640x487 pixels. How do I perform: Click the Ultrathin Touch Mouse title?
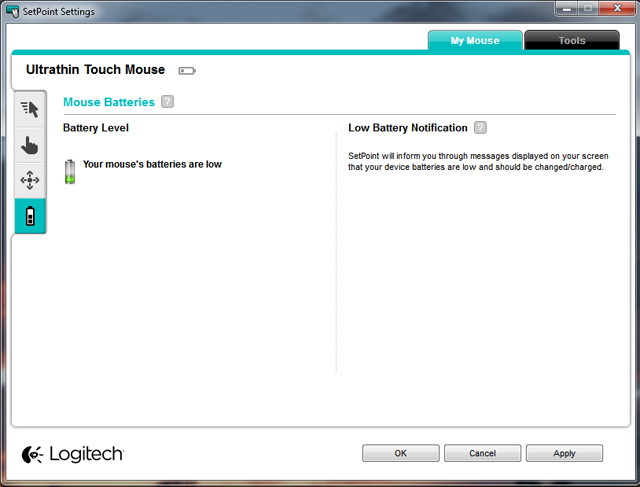96,69
